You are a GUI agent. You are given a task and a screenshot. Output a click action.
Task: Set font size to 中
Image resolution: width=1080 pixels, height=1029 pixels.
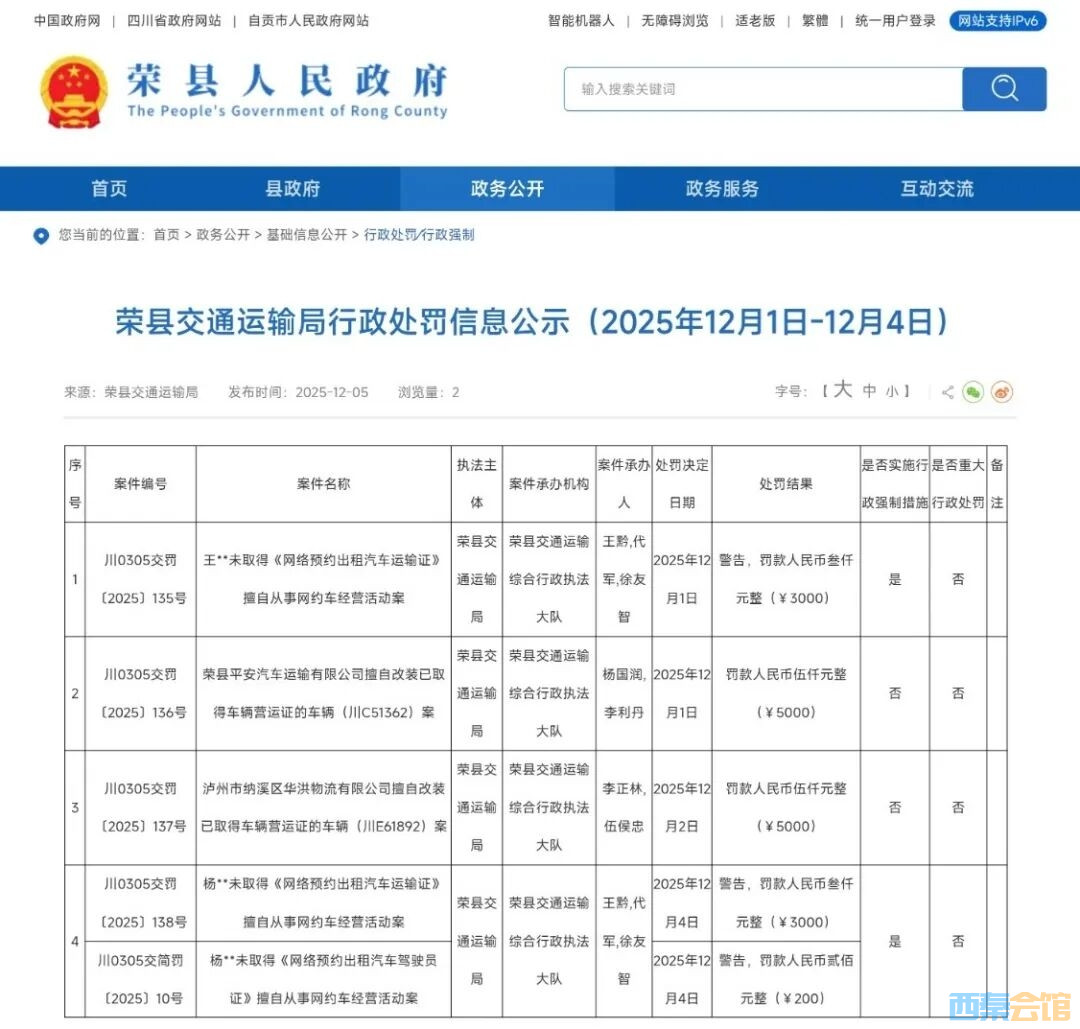[x=869, y=392]
